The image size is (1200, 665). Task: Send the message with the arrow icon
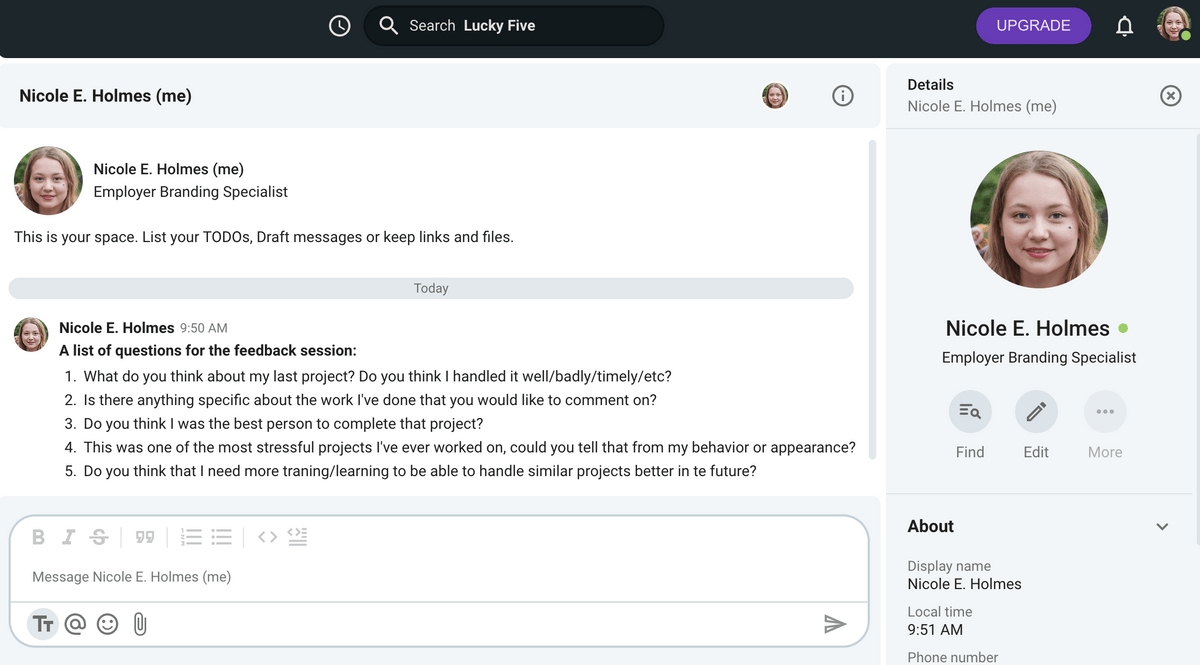836,623
